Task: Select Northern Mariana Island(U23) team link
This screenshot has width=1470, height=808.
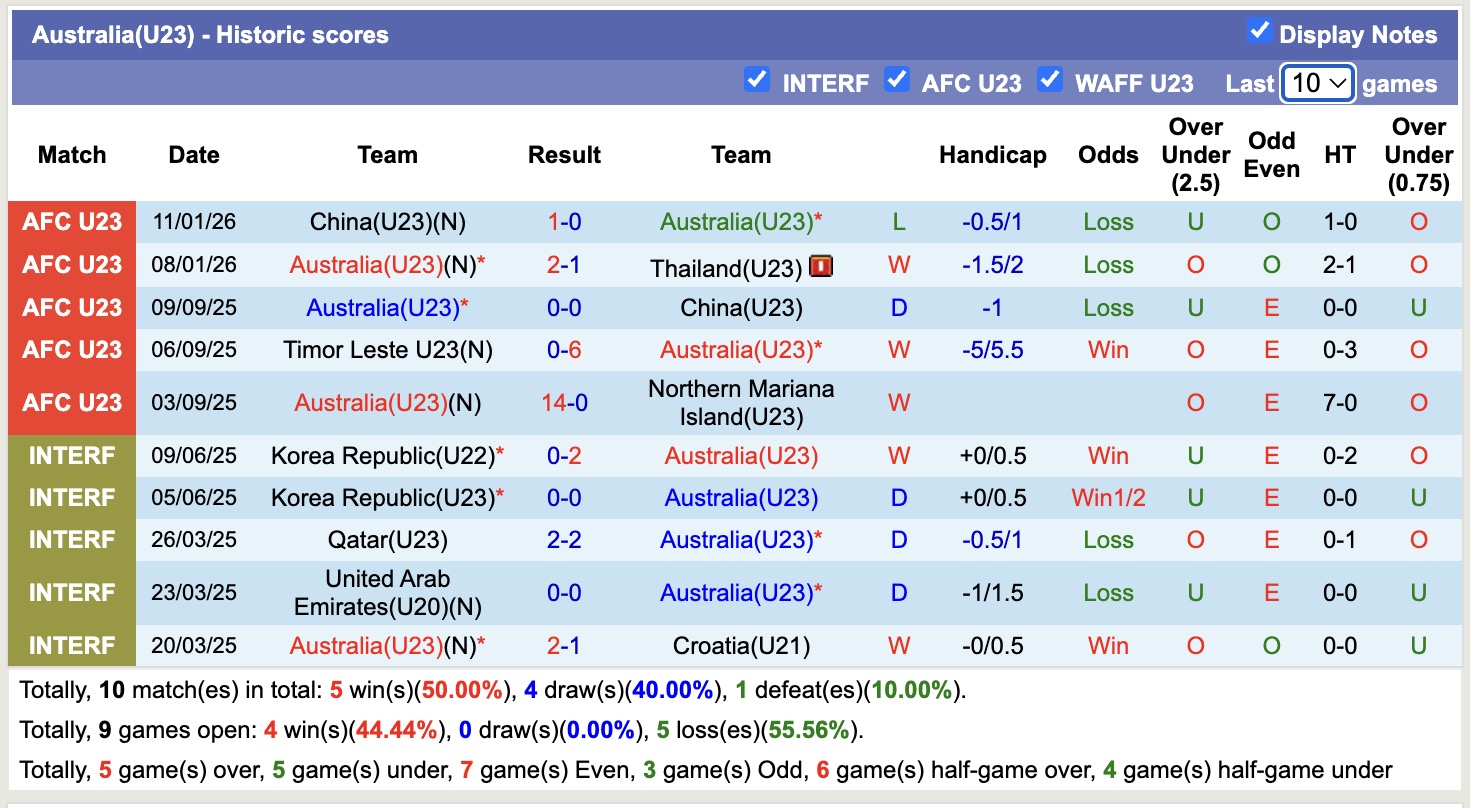Action: [x=741, y=402]
